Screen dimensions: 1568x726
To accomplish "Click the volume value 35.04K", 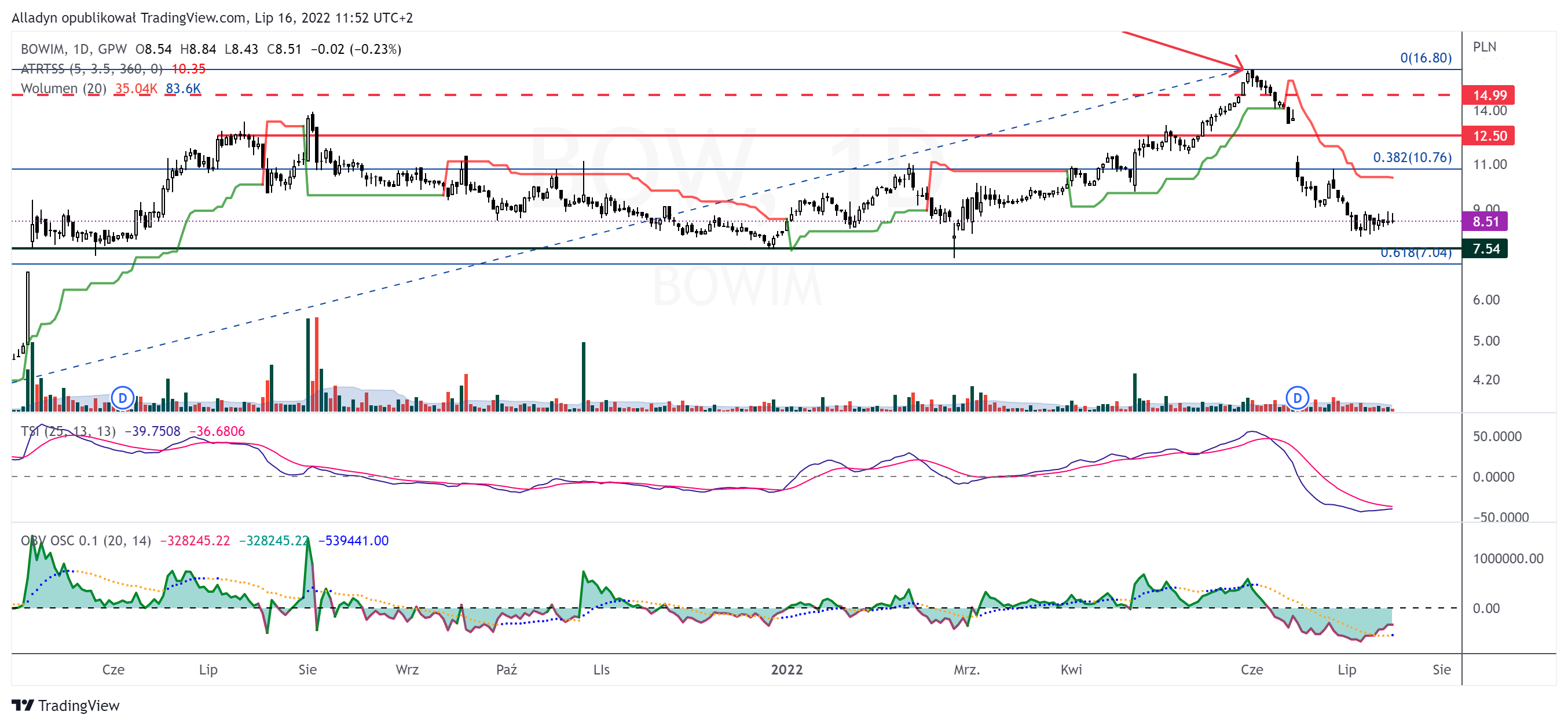I will [136, 88].
